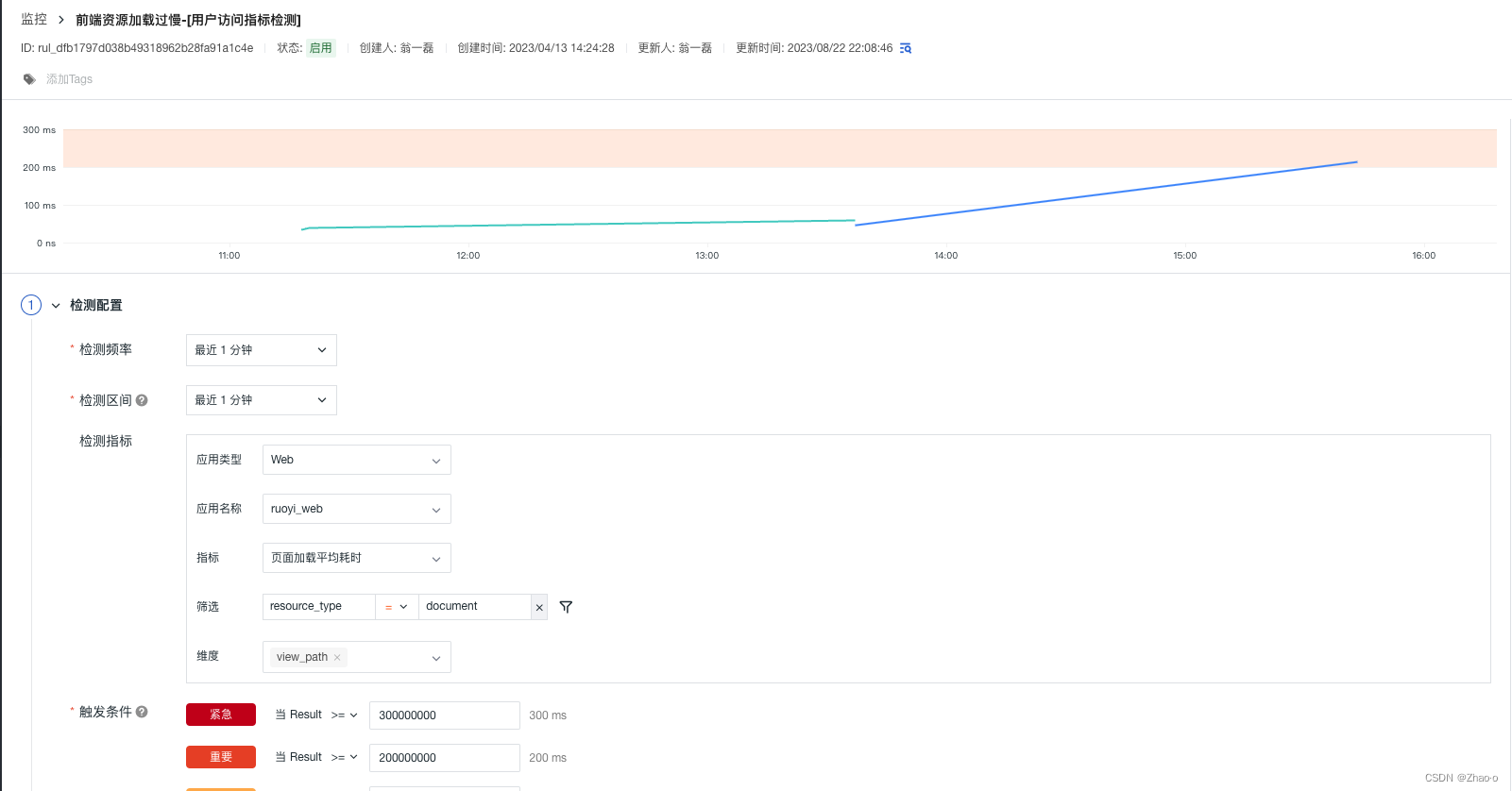The height and width of the screenshot is (791, 1512).
Task: Click the search-list icon after update time
Action: (906, 48)
